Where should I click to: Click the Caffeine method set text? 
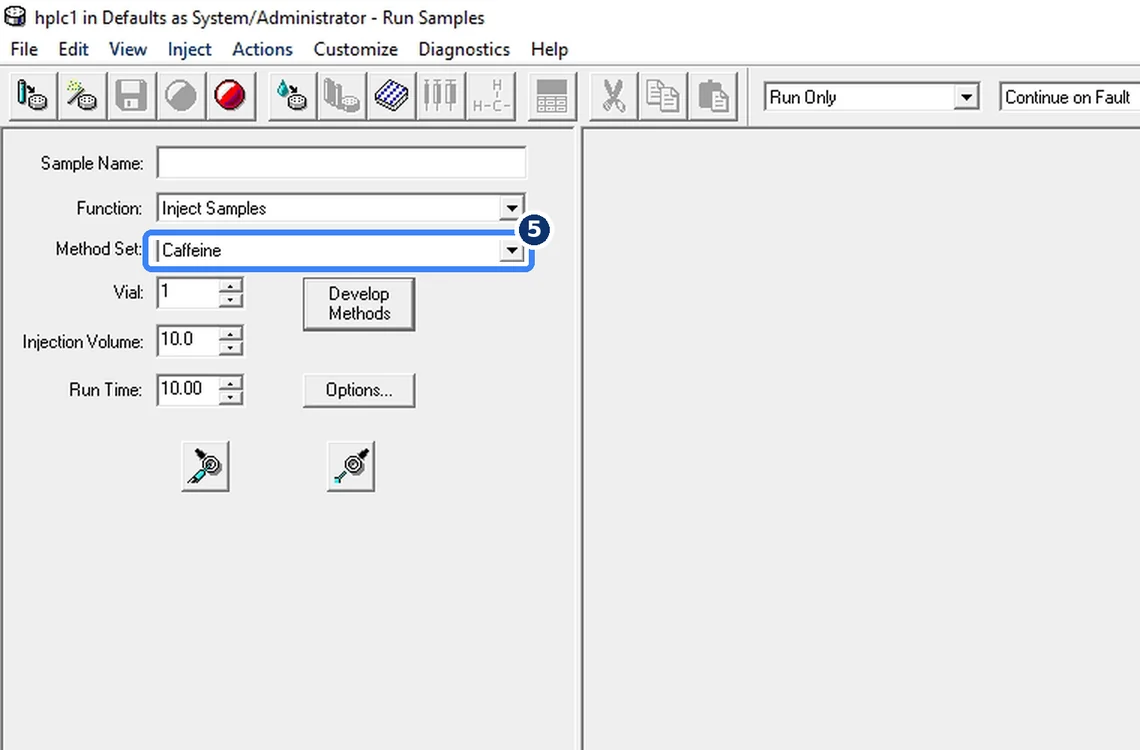(191, 250)
